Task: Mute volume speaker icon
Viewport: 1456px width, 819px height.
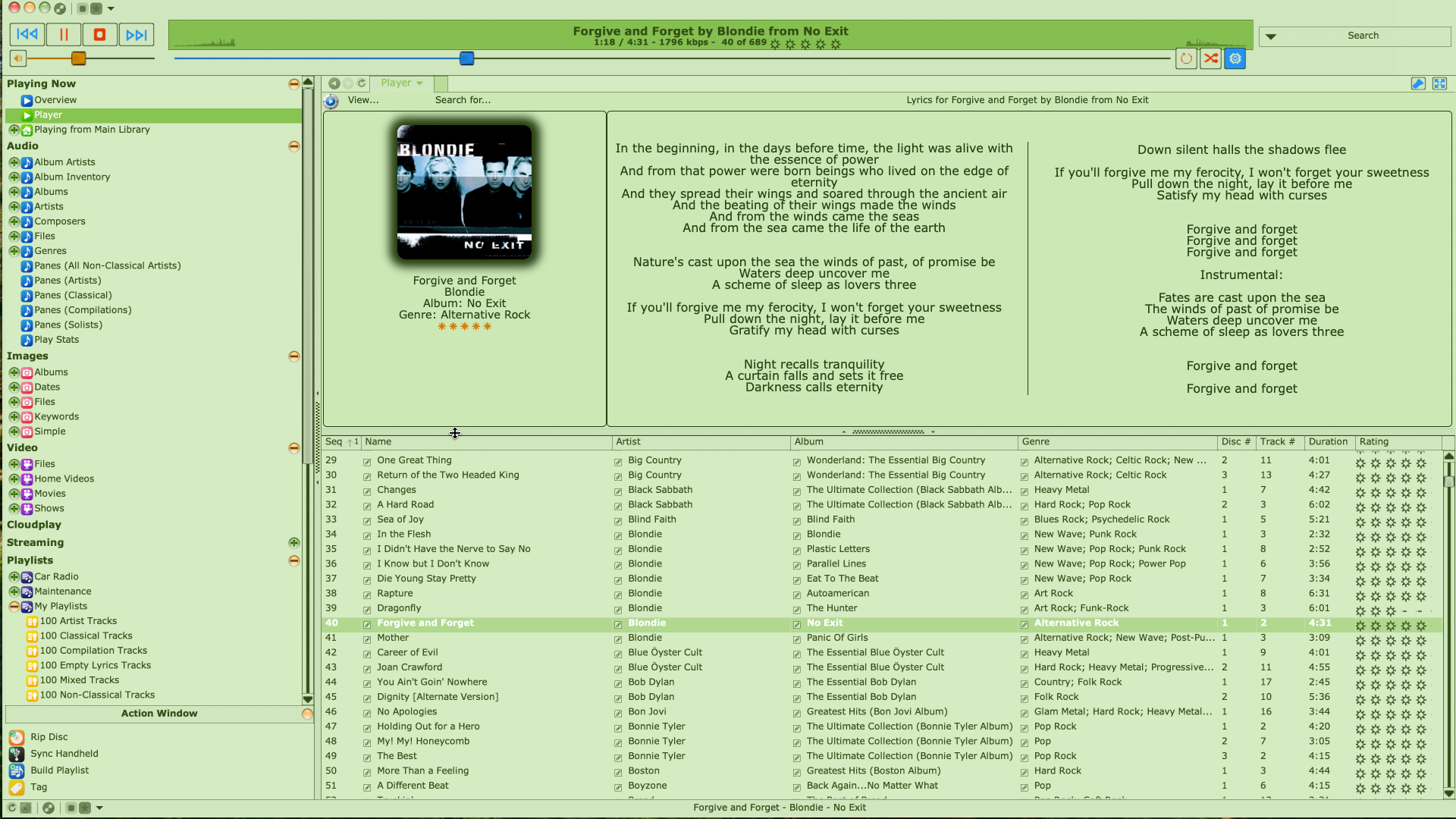Action: tap(18, 58)
